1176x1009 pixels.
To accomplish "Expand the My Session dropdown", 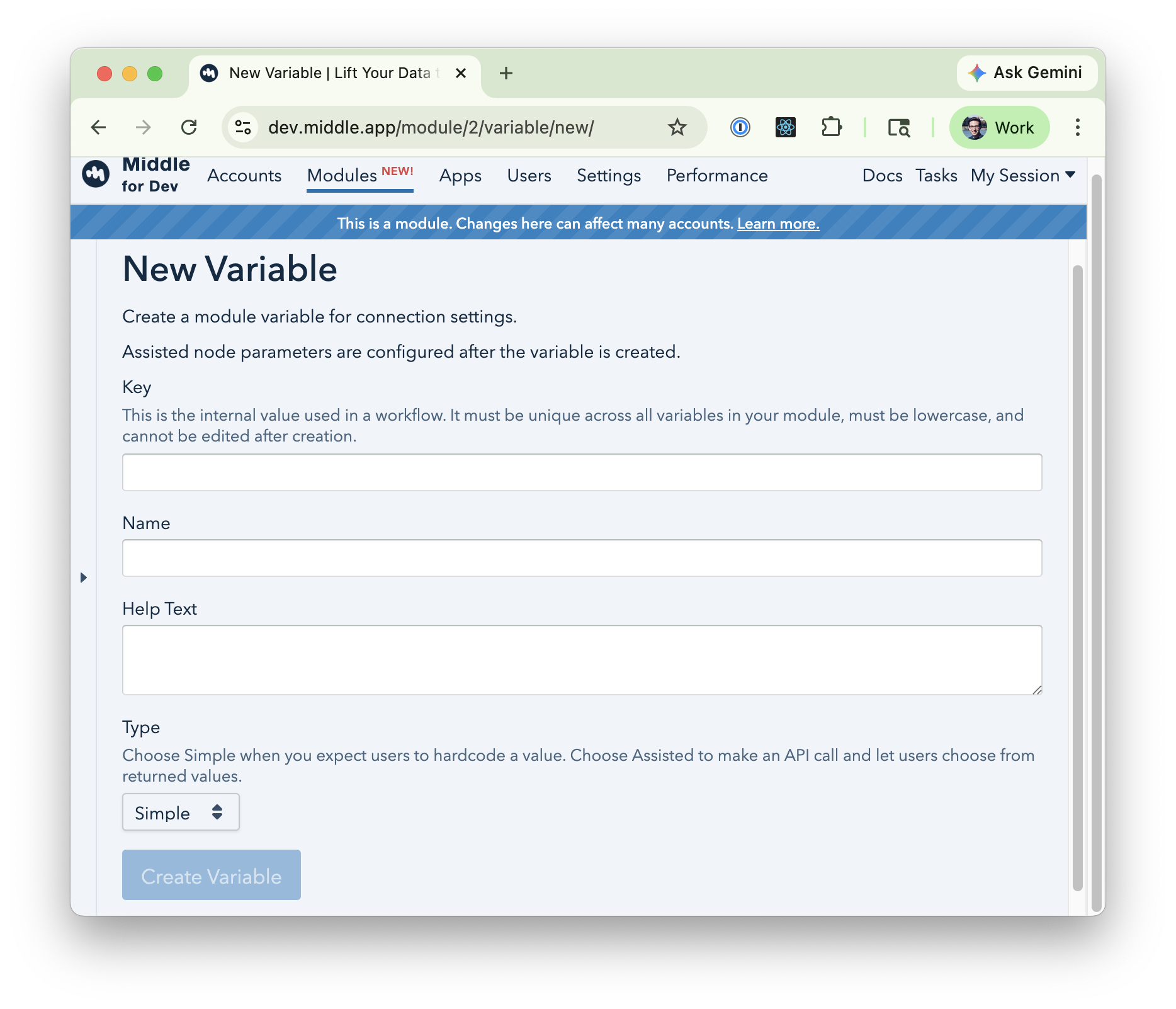I will click(x=1022, y=176).
